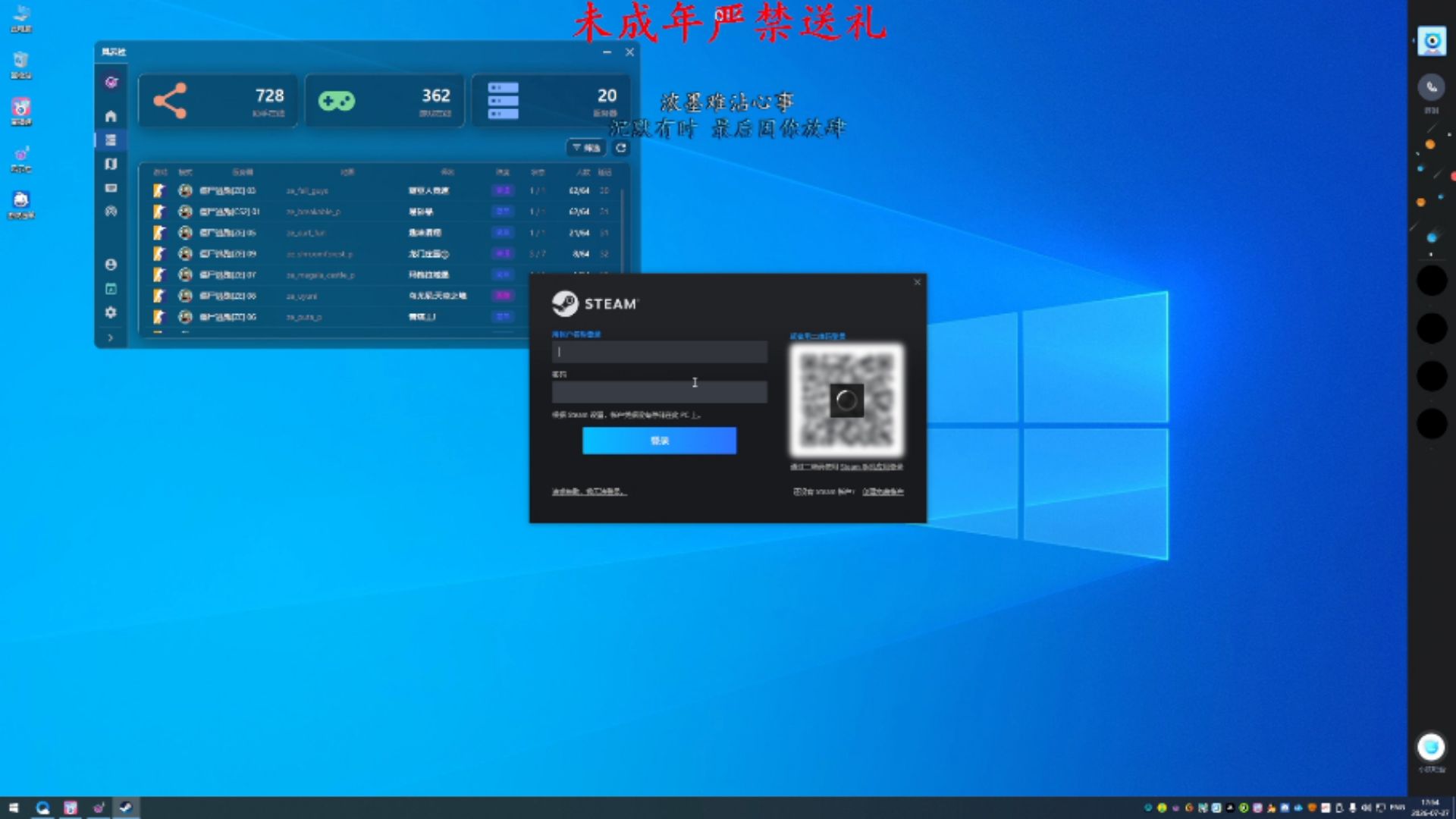Minimize the server browser window
This screenshot has width=1456, height=819.
tap(607, 52)
